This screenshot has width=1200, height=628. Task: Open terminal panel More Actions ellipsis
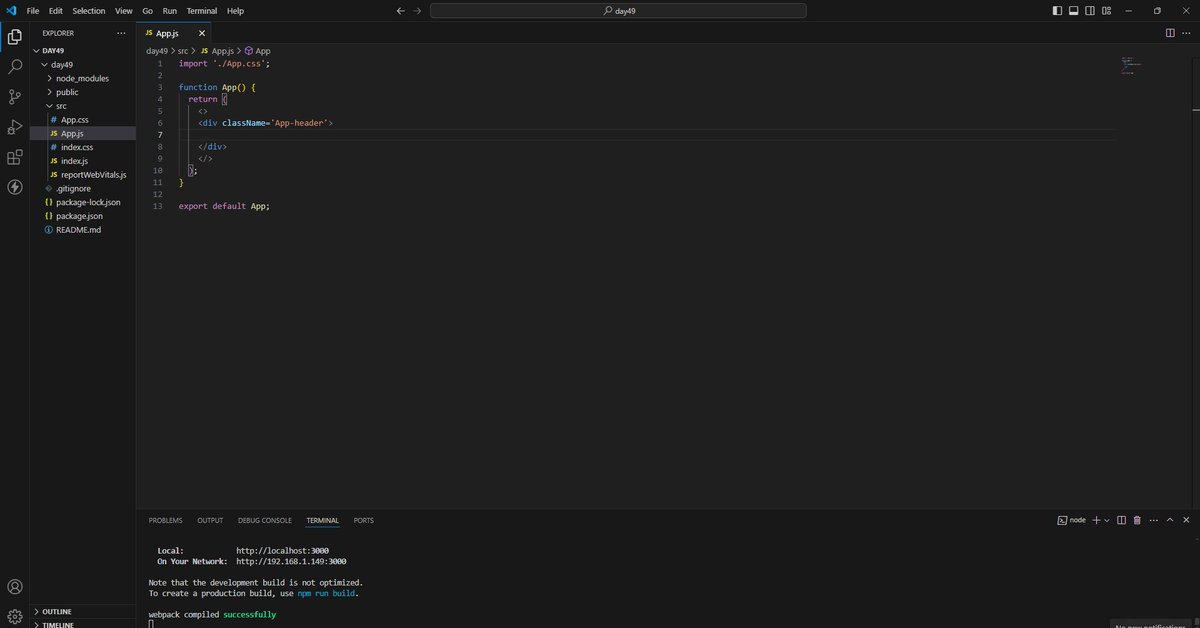tap(1153, 520)
